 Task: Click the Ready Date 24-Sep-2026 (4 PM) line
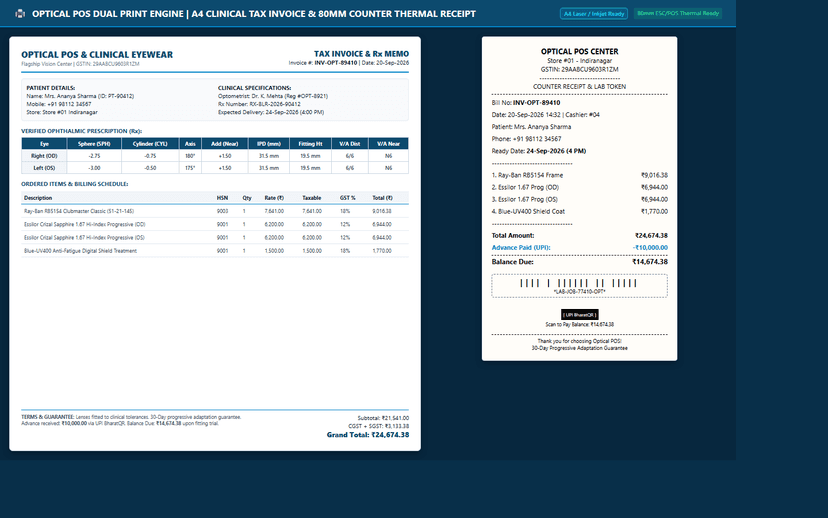coord(539,151)
